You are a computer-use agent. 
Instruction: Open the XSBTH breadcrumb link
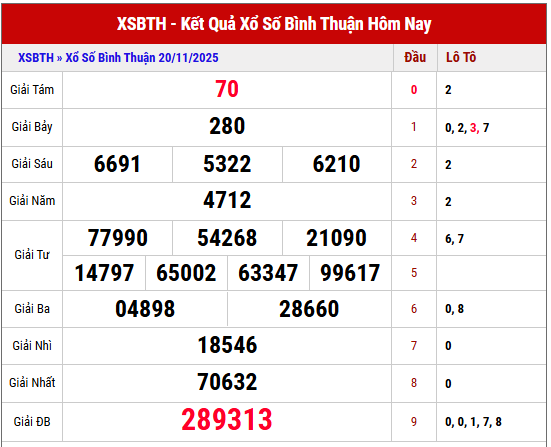click(x=35, y=58)
